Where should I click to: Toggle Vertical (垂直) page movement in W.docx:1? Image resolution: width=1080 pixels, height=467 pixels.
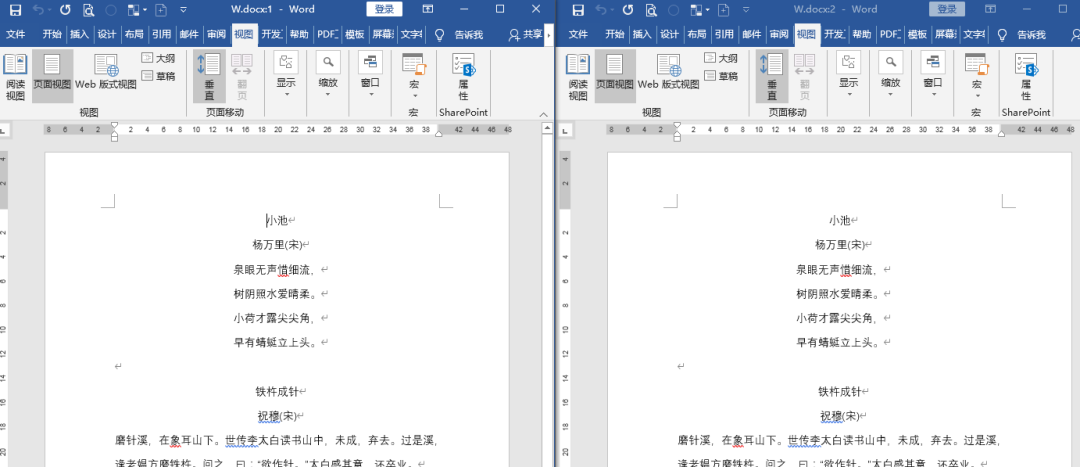pyautogui.click(x=209, y=77)
